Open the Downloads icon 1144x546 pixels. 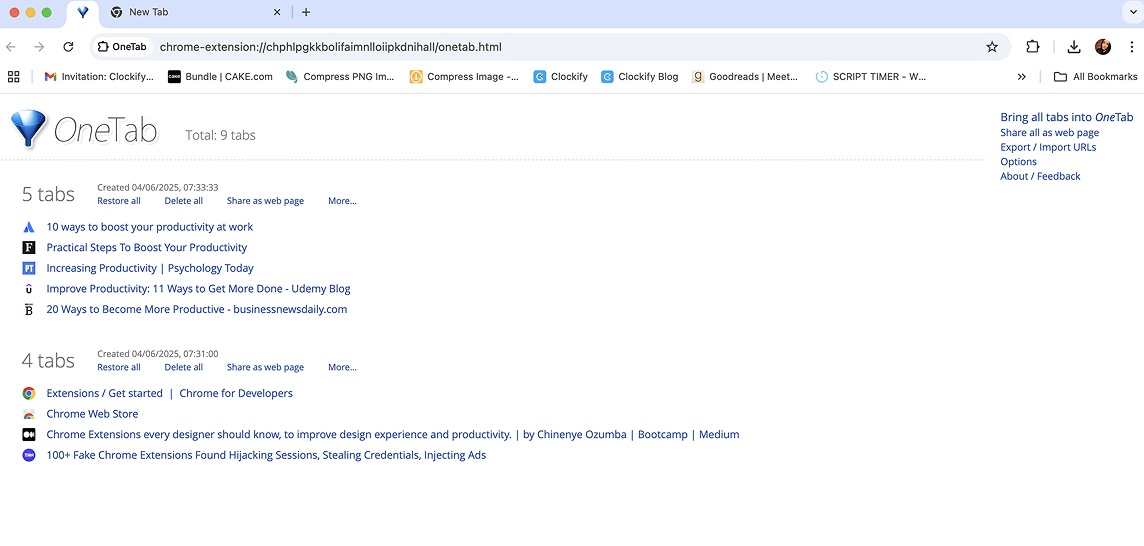point(1073,47)
